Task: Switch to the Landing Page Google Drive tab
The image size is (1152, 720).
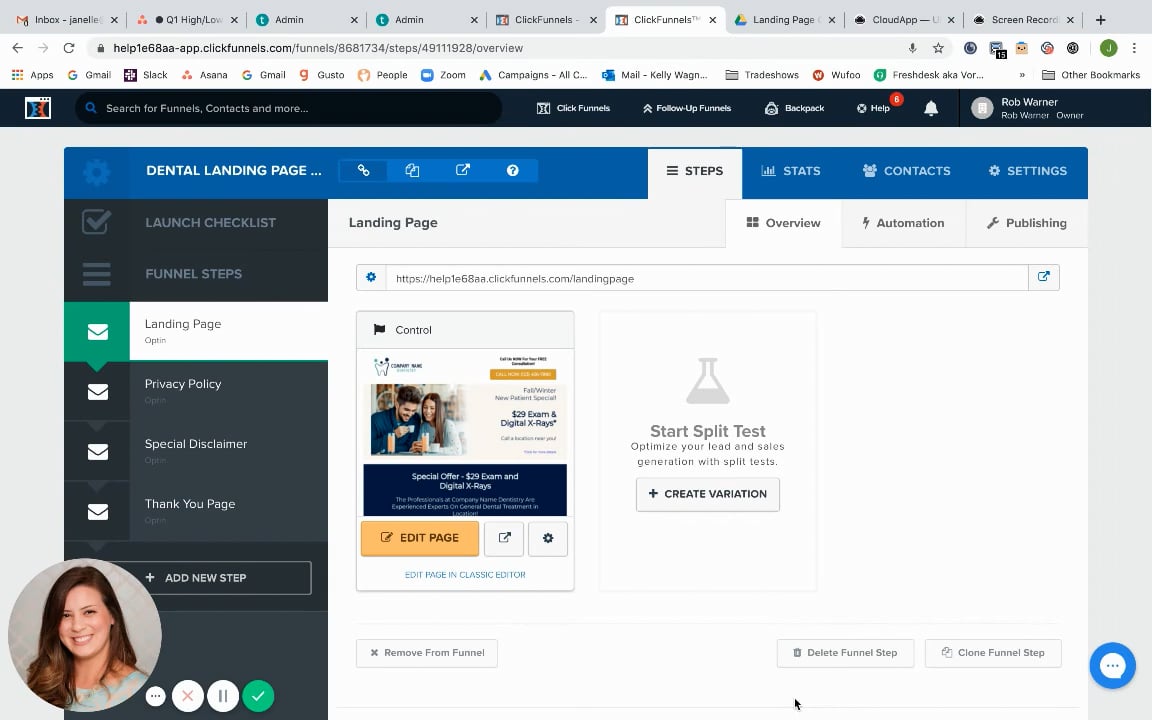Action: pos(785,20)
